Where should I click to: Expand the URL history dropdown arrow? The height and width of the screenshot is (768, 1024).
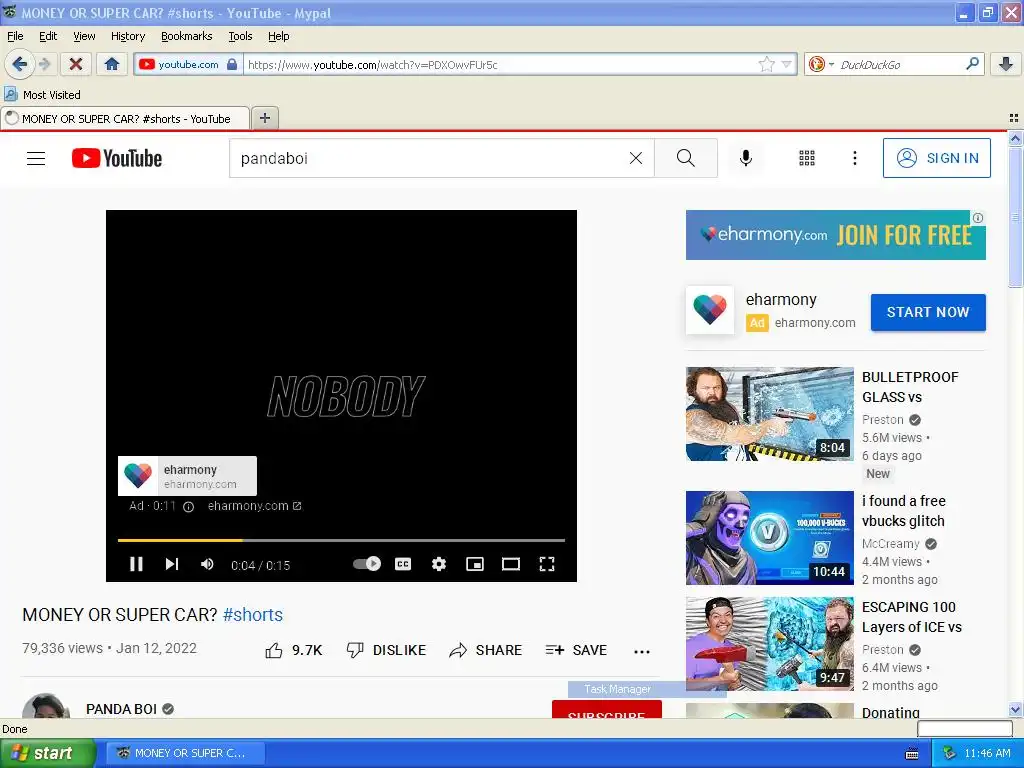click(786, 64)
